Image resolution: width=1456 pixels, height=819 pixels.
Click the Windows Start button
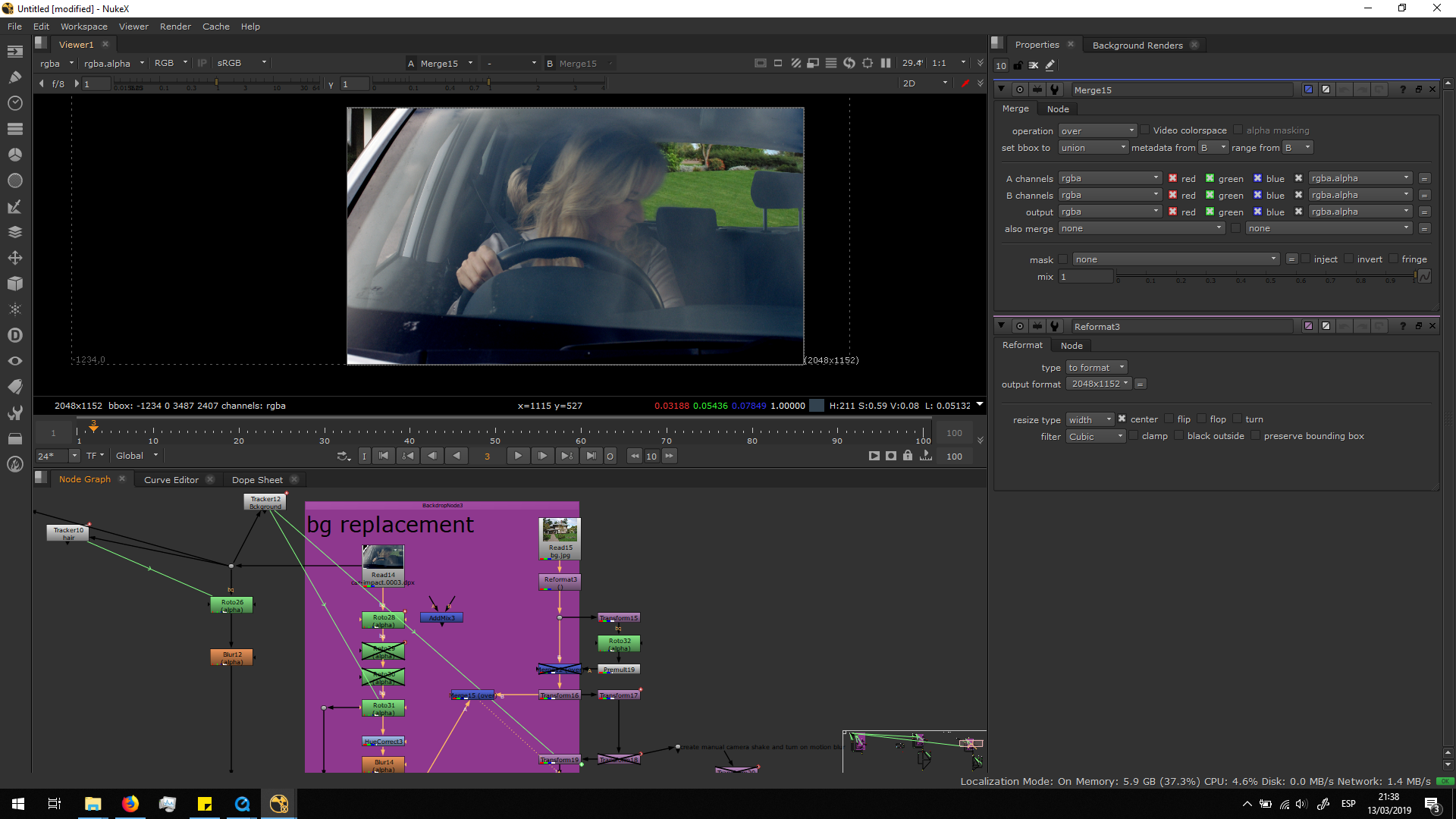(18, 804)
